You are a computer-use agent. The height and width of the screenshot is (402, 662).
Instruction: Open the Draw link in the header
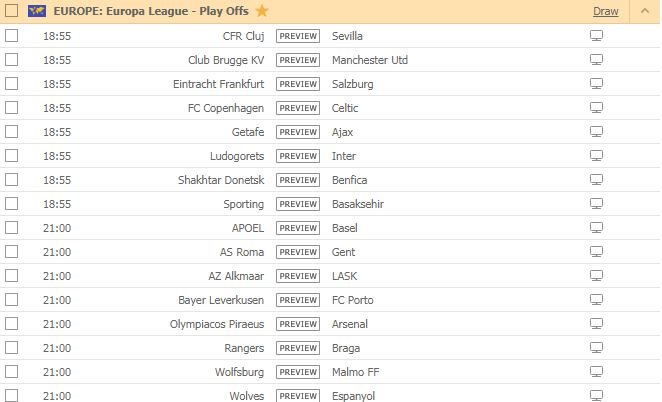coord(605,11)
